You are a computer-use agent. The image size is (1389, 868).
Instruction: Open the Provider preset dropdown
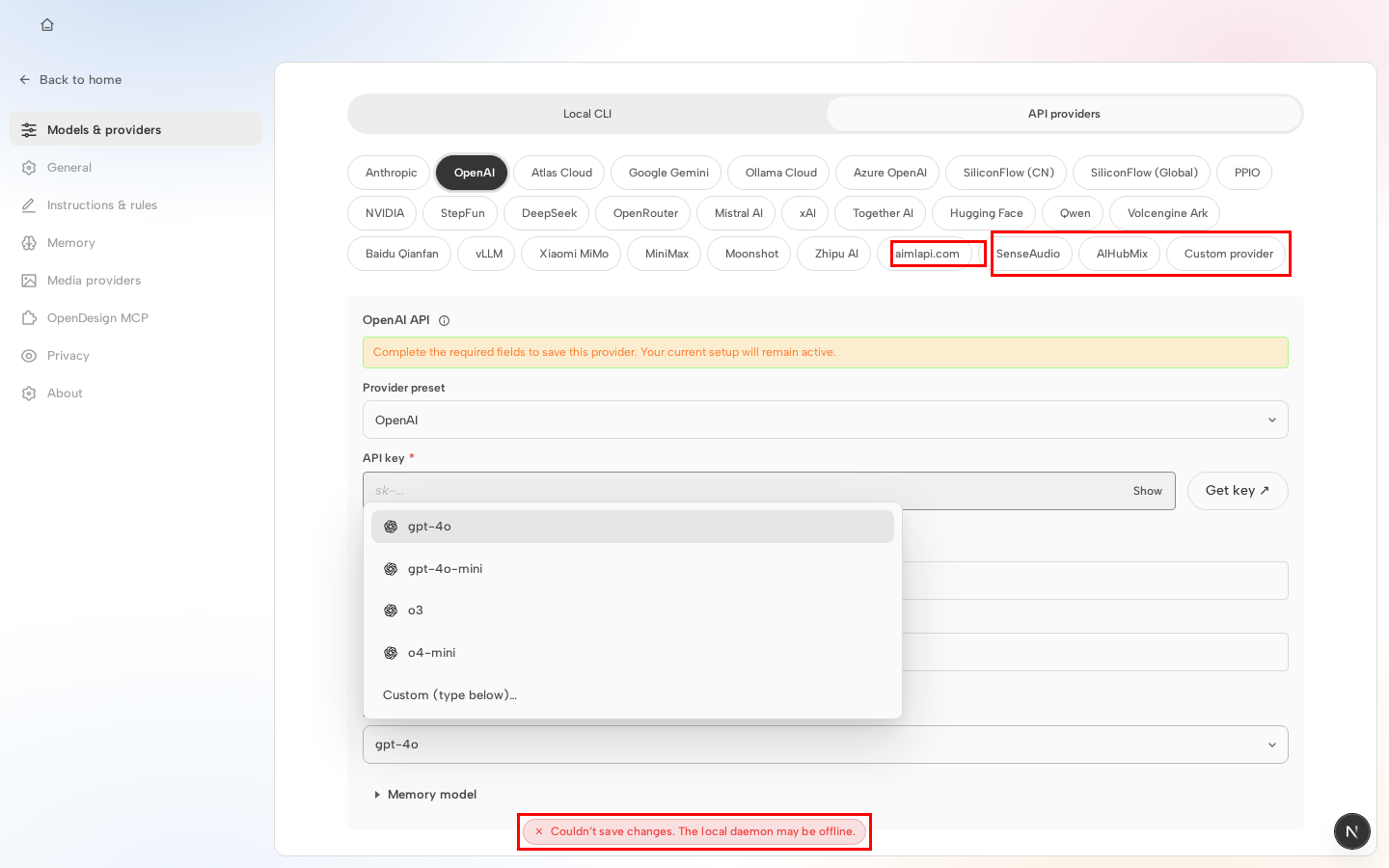(x=826, y=420)
